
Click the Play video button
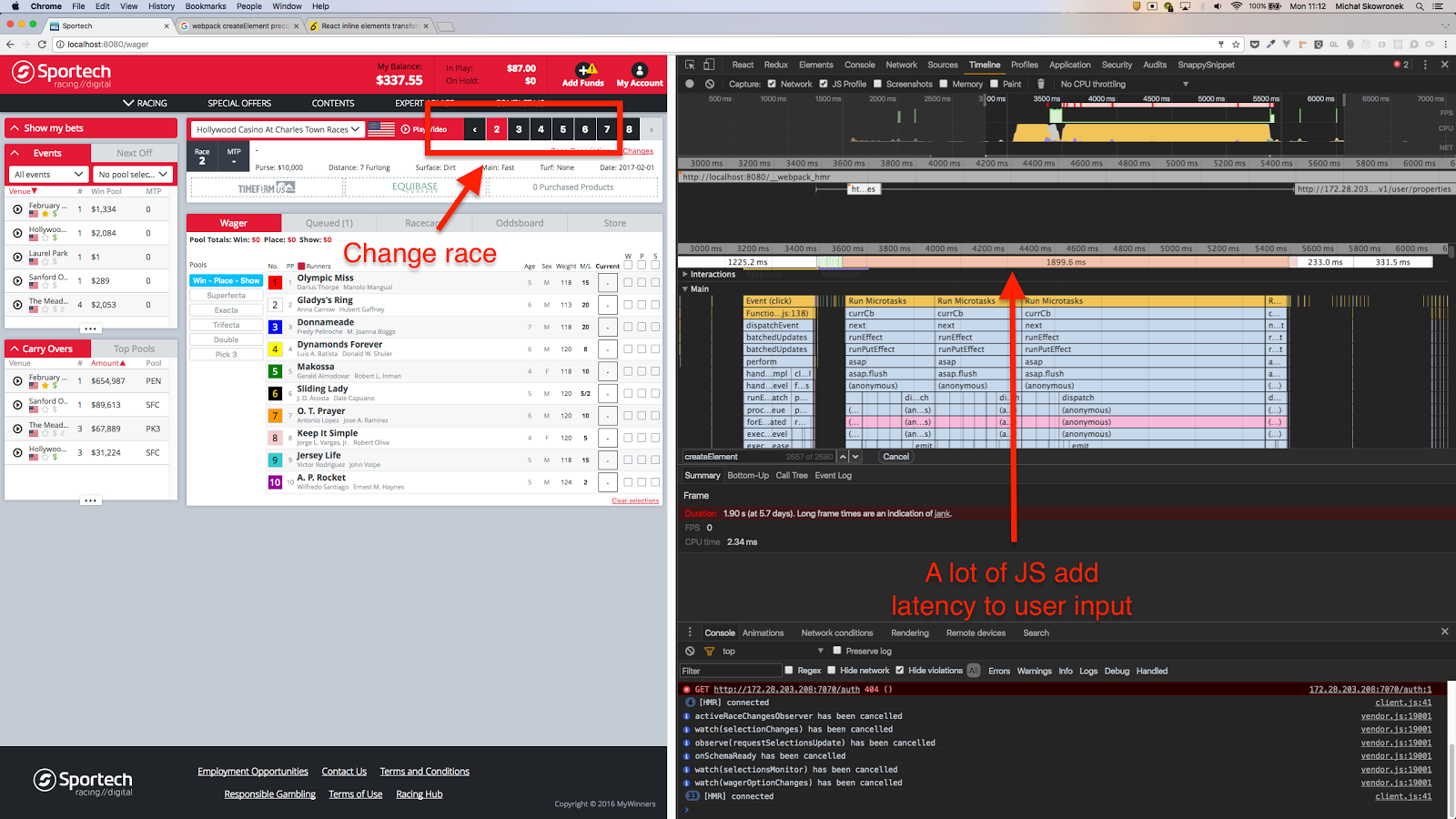[424, 129]
